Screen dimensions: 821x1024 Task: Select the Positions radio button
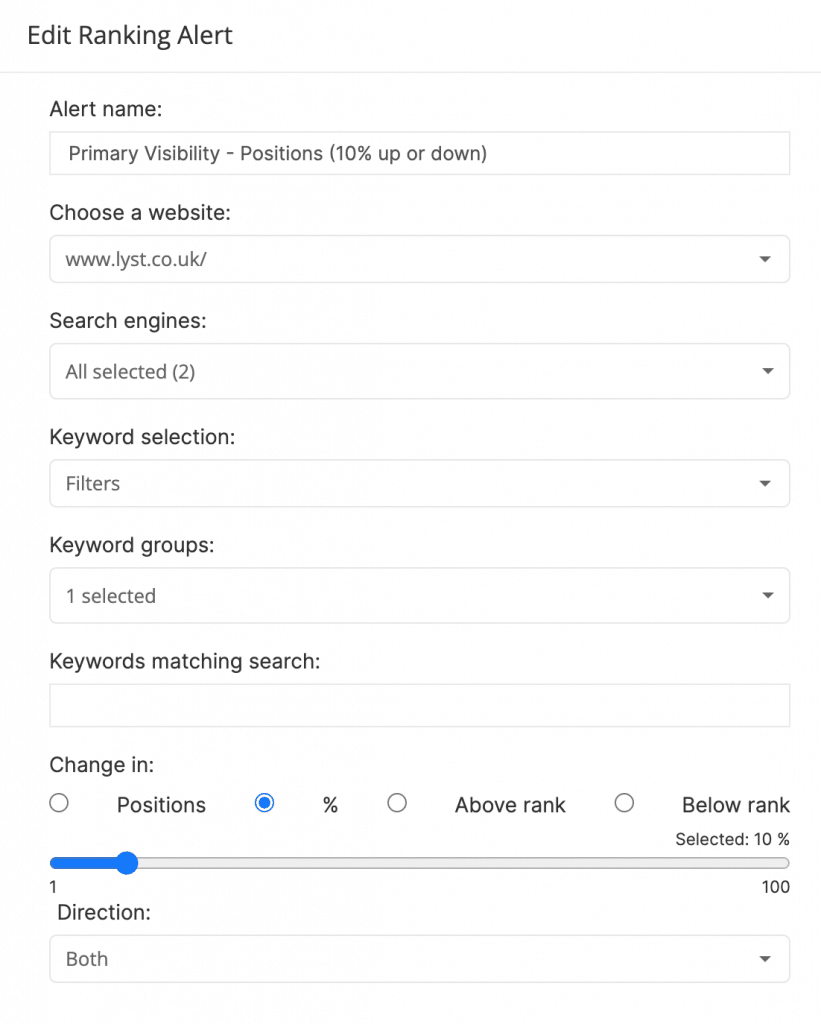point(59,803)
